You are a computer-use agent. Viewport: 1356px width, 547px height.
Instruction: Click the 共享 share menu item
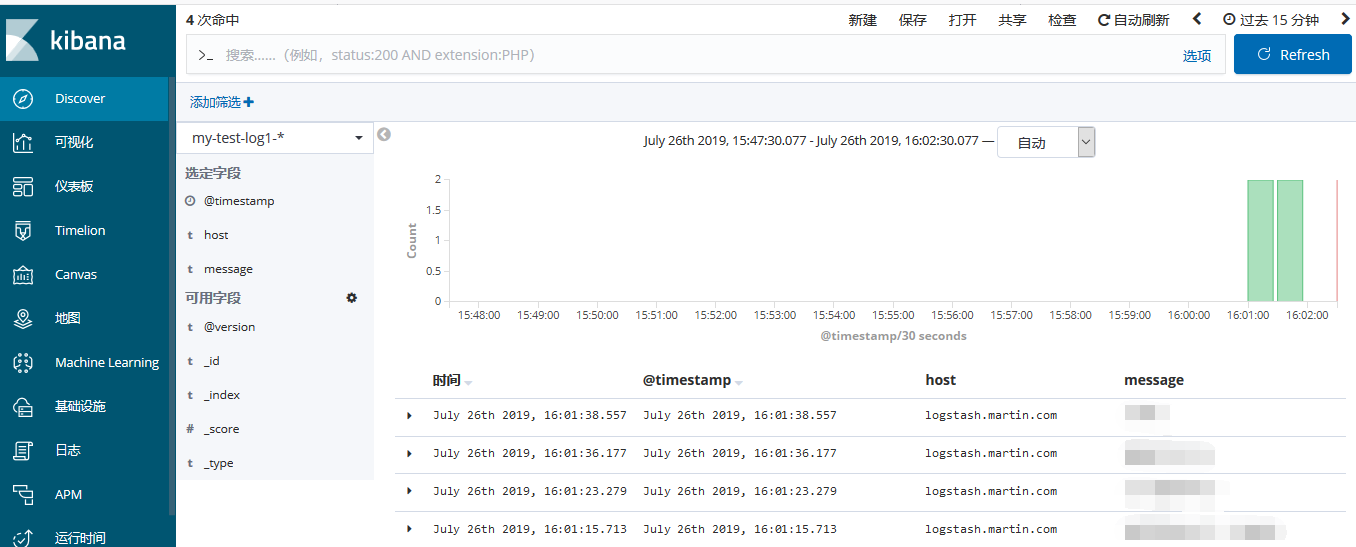pos(1012,20)
